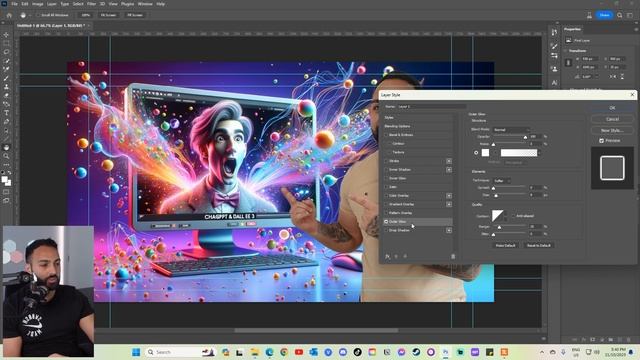Click the blue Share button
The image size is (640, 360).
(604, 15)
